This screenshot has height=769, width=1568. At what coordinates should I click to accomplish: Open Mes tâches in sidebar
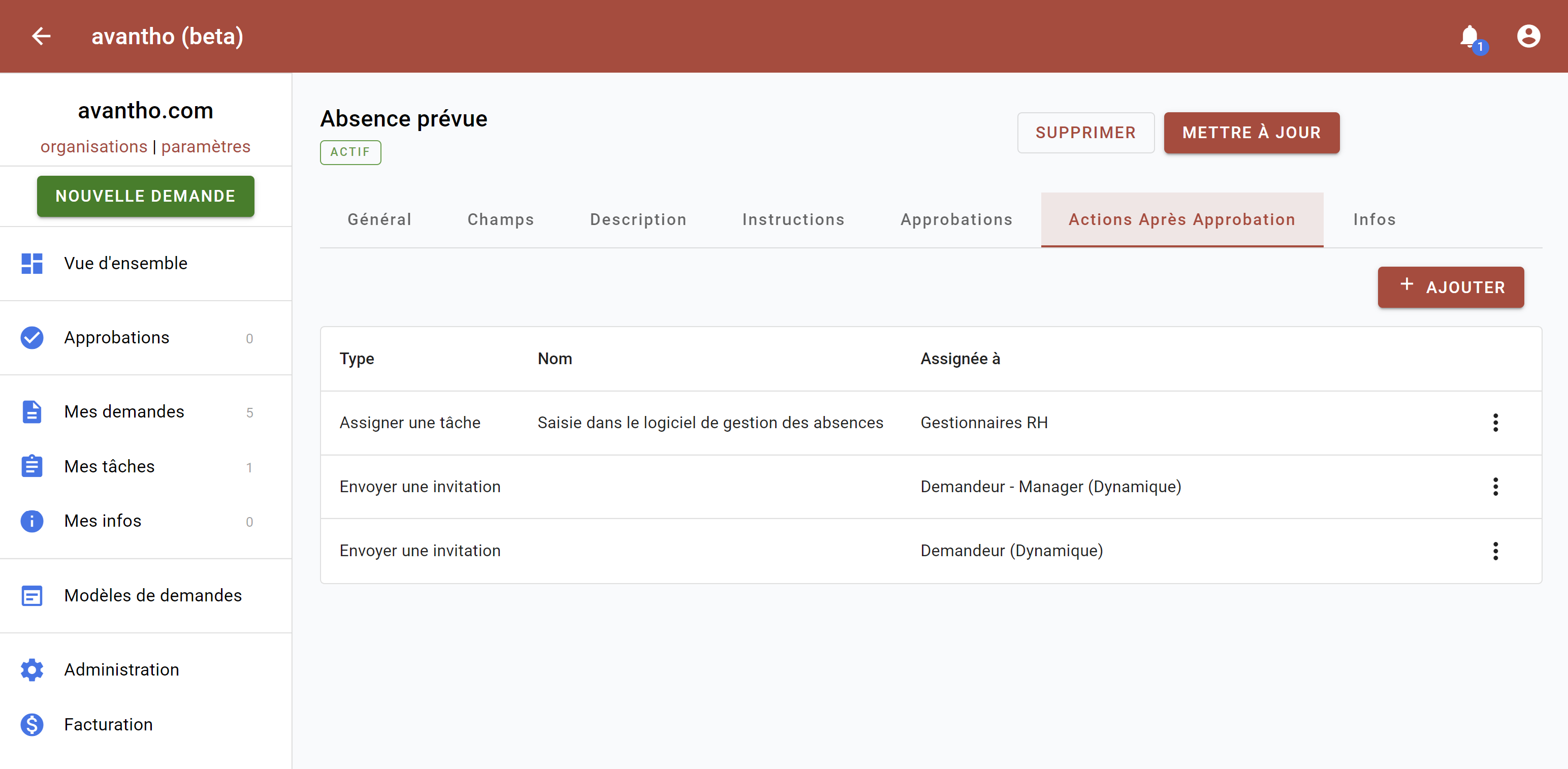pos(145,466)
